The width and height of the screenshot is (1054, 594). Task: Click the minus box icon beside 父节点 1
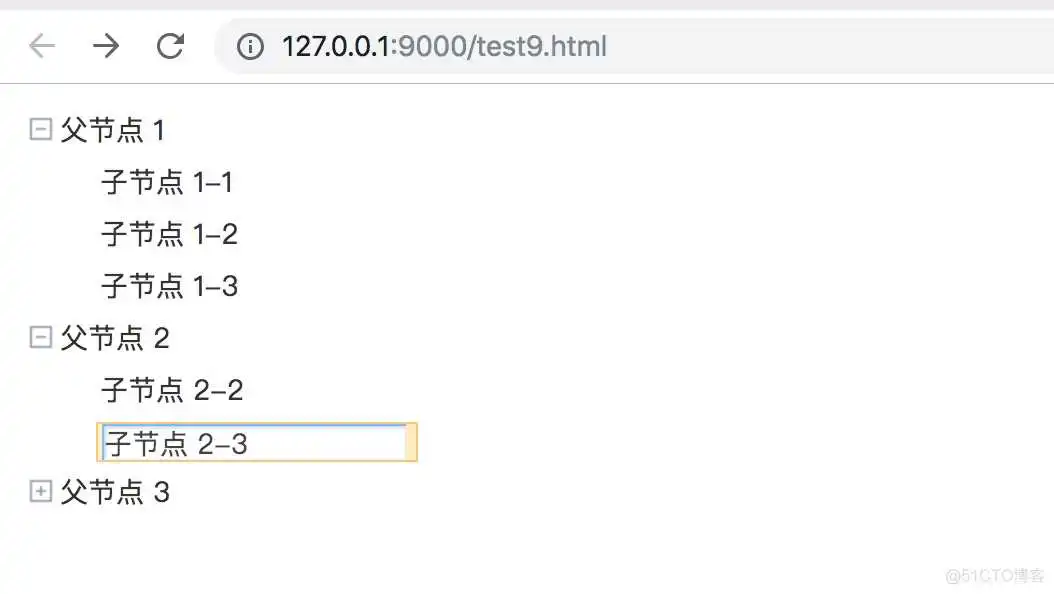point(39,128)
